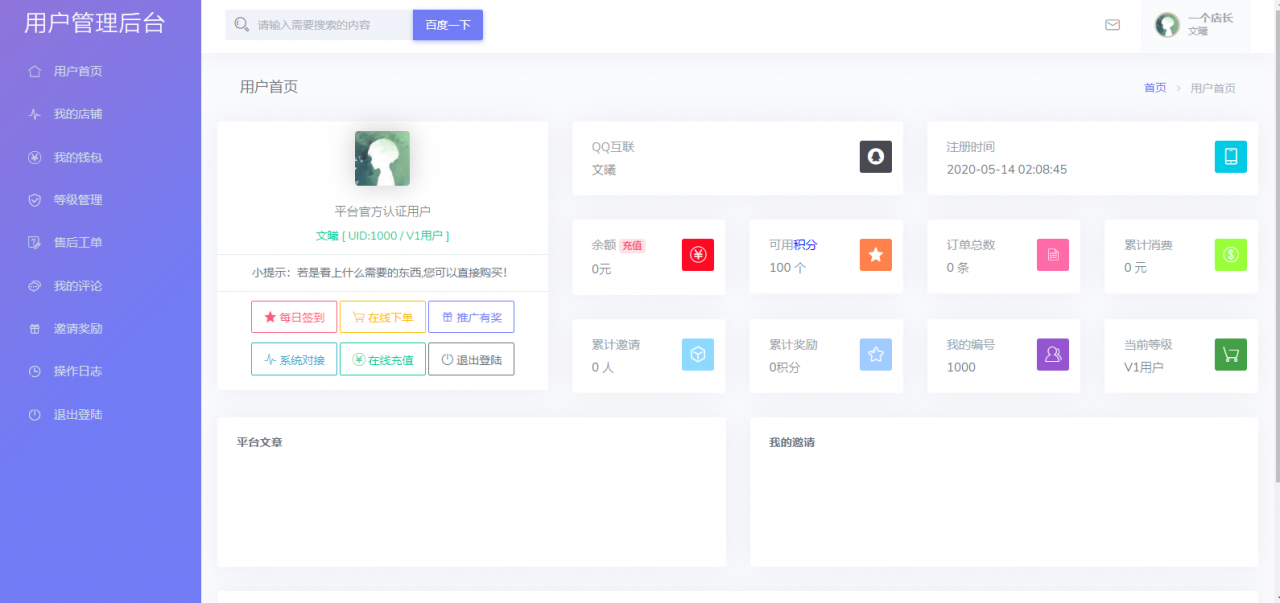
Task: Click the red ¥ icon next to 余额
Action: pyautogui.click(x=697, y=256)
